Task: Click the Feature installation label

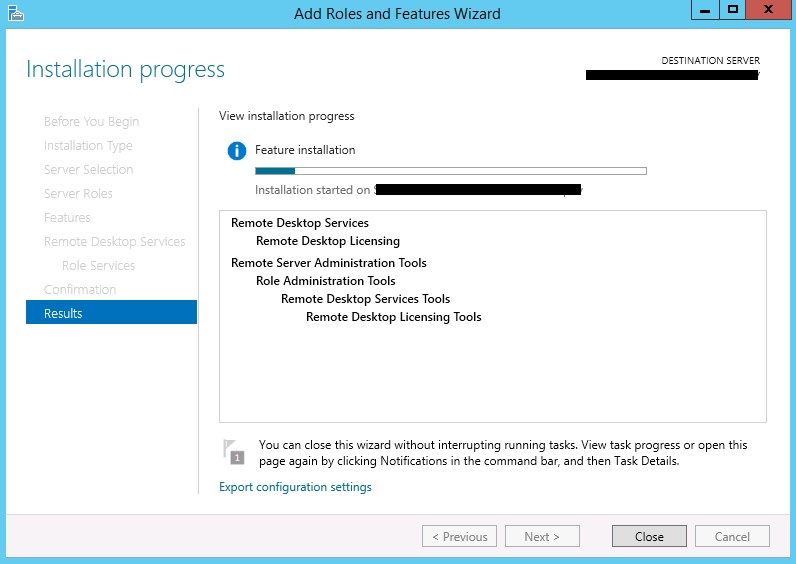Action: click(305, 150)
